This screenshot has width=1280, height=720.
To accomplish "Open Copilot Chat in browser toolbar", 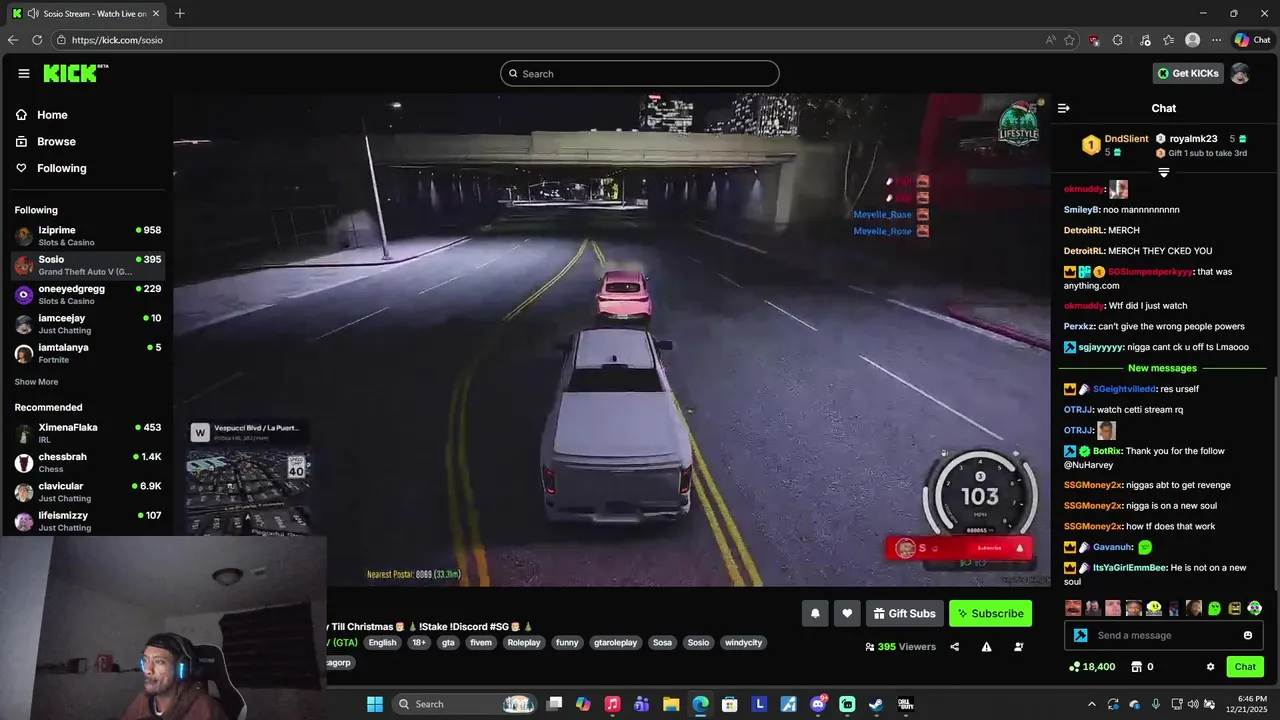I will (x=1253, y=40).
